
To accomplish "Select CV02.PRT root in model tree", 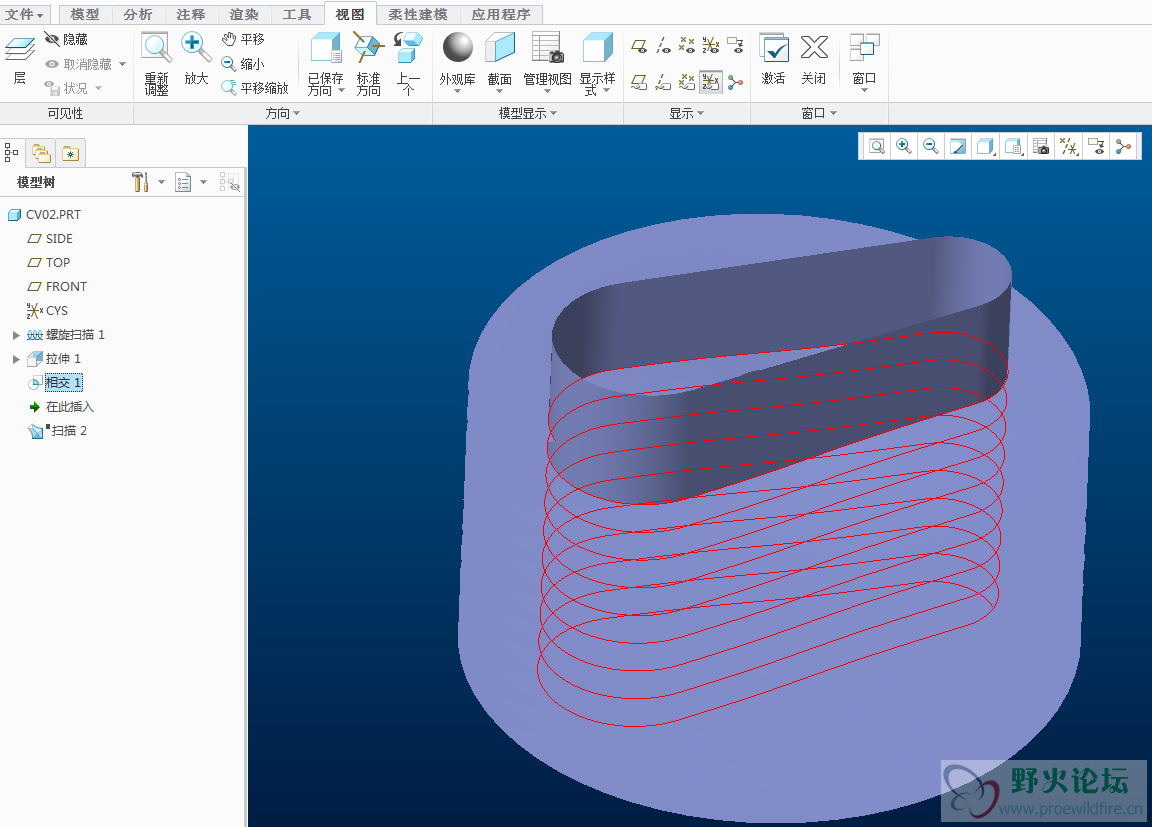I will tap(44, 214).
